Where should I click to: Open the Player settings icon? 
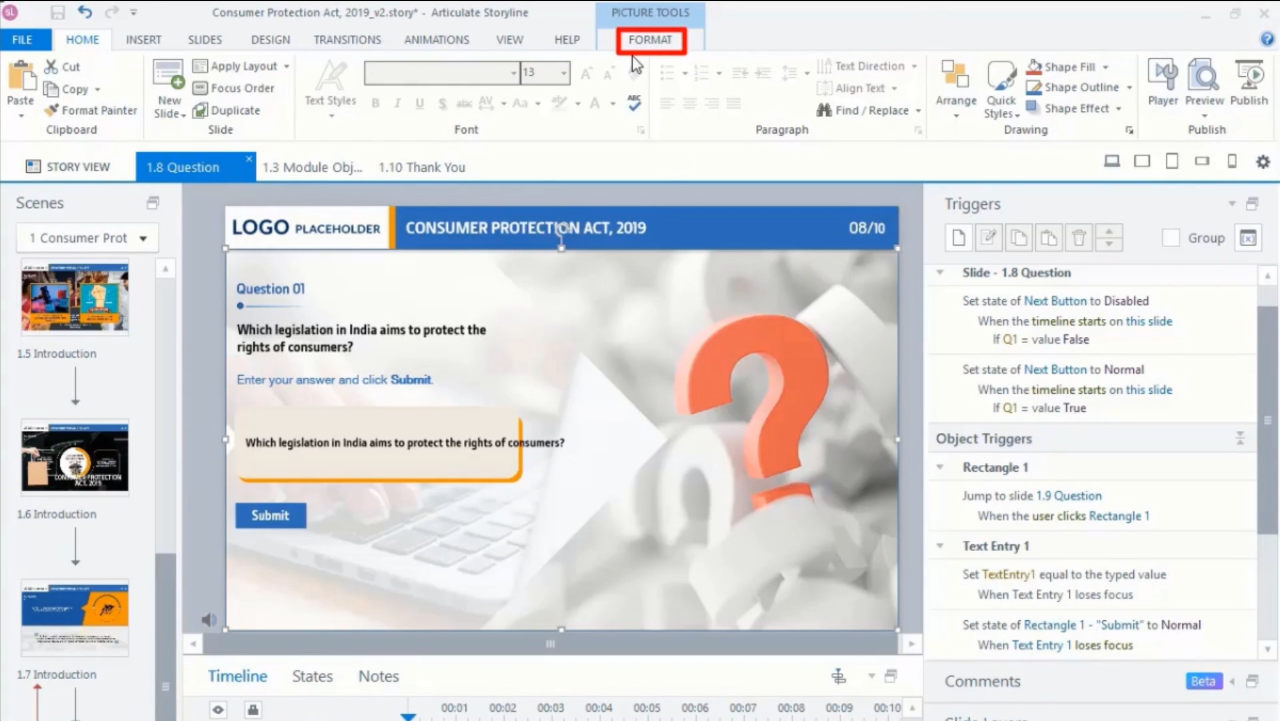click(1163, 76)
